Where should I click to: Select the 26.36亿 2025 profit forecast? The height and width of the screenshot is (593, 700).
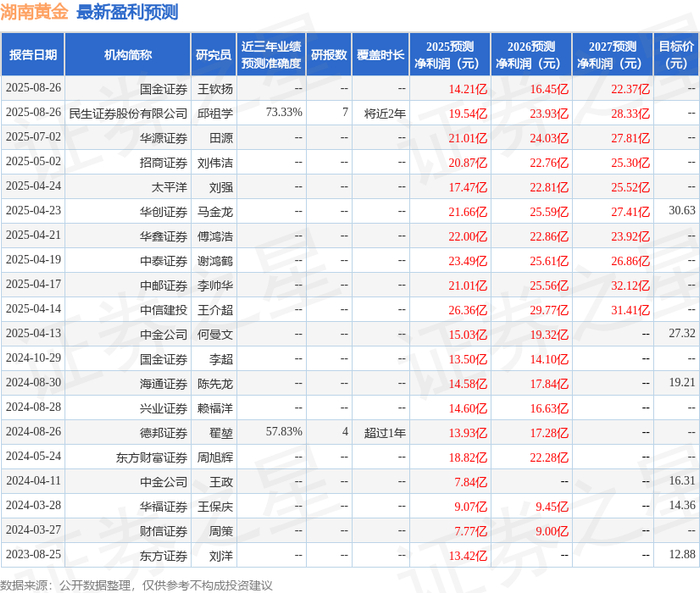(x=467, y=310)
